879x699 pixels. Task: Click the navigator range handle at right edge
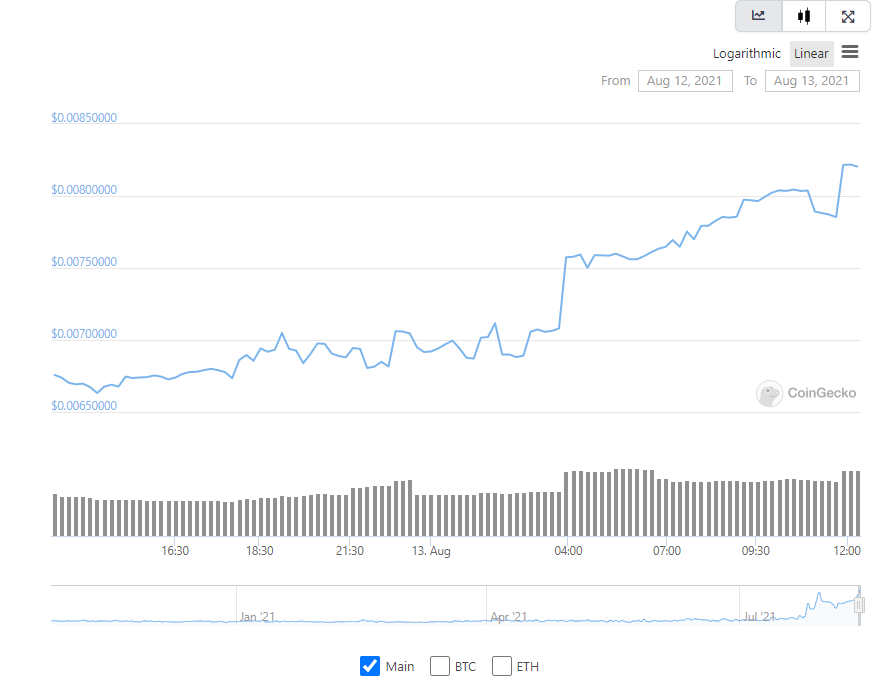858,604
